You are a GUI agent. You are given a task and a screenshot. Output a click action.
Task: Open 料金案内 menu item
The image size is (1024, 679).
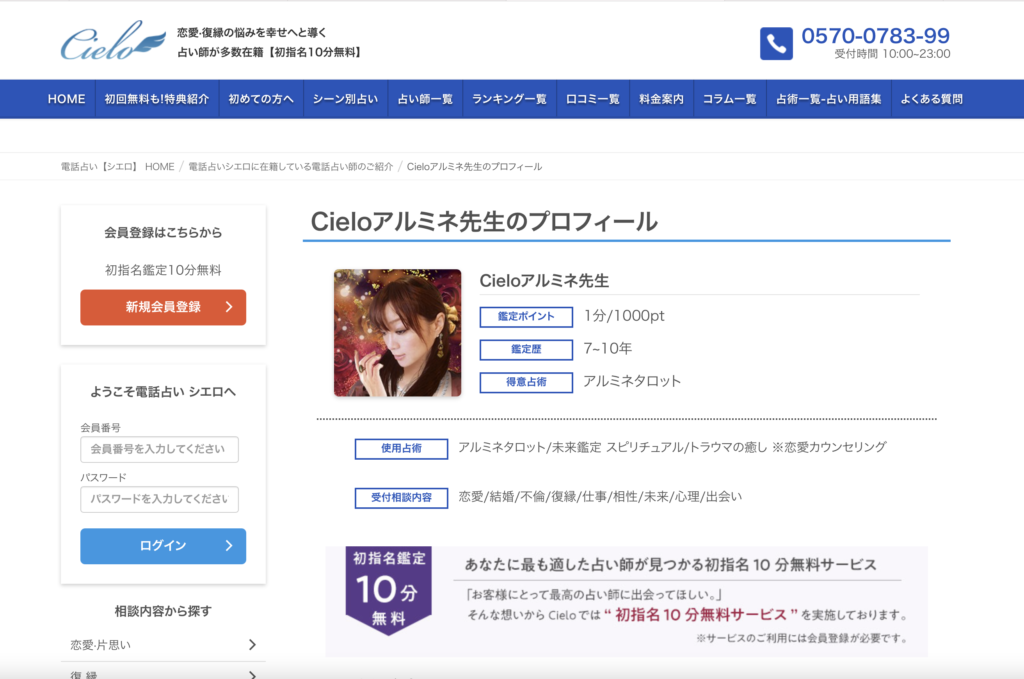pyautogui.click(x=662, y=99)
